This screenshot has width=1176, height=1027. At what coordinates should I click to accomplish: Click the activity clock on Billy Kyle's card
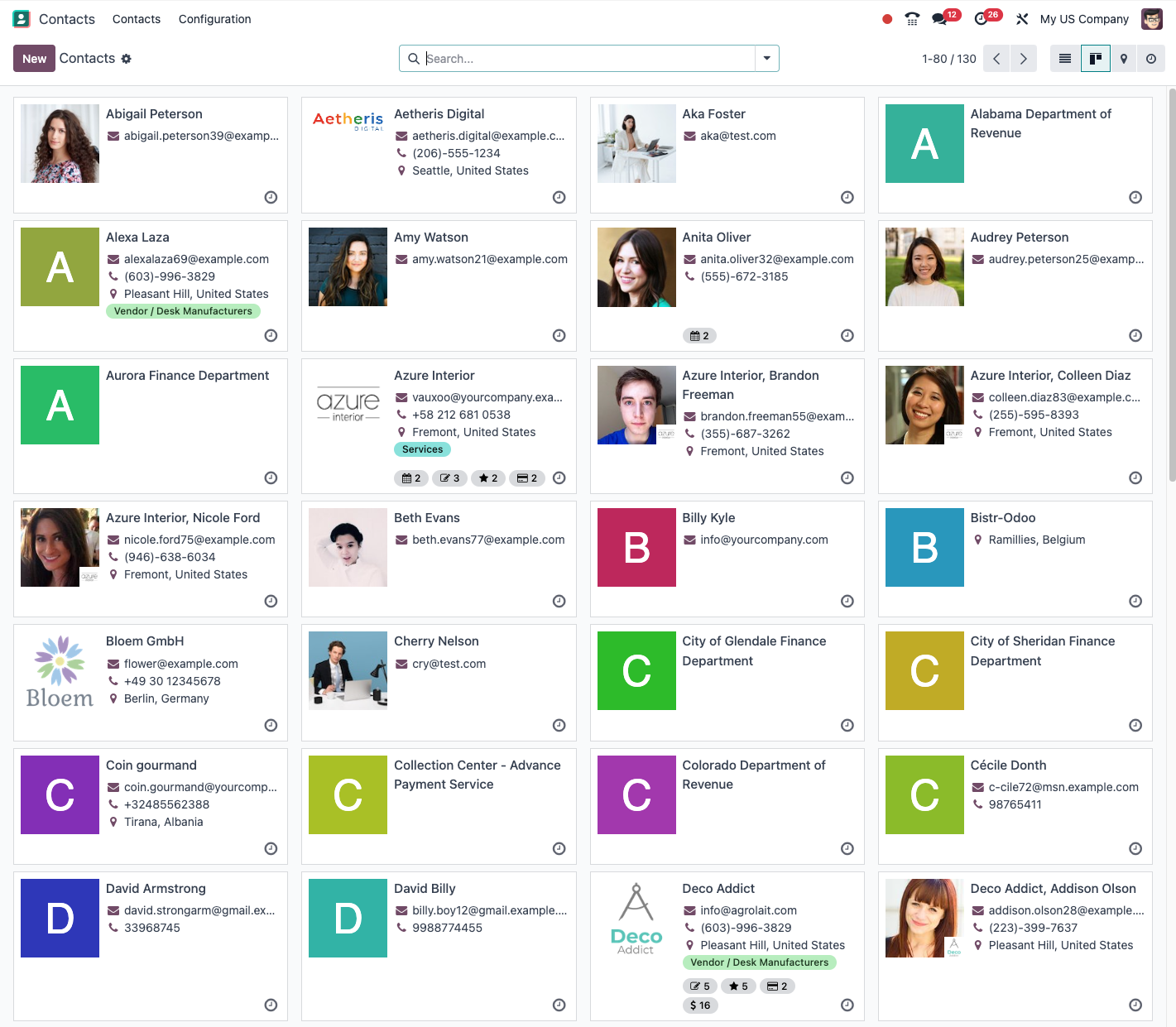(x=847, y=602)
